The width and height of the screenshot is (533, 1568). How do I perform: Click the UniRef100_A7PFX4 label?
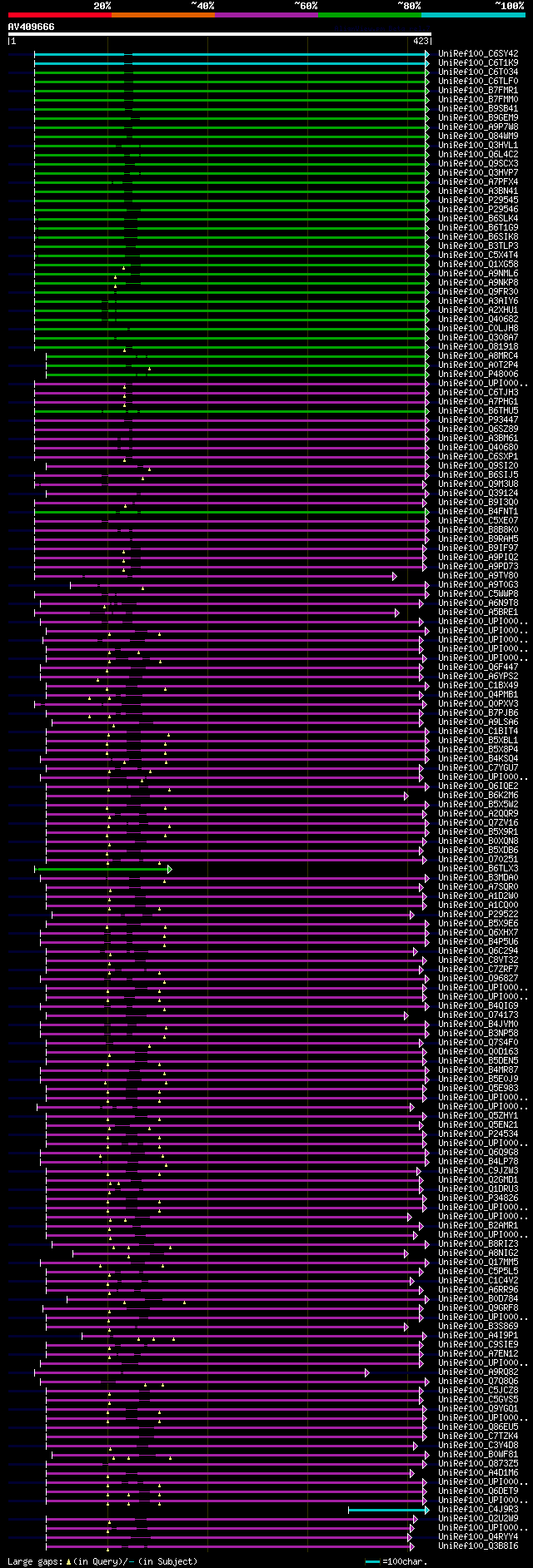[478, 181]
